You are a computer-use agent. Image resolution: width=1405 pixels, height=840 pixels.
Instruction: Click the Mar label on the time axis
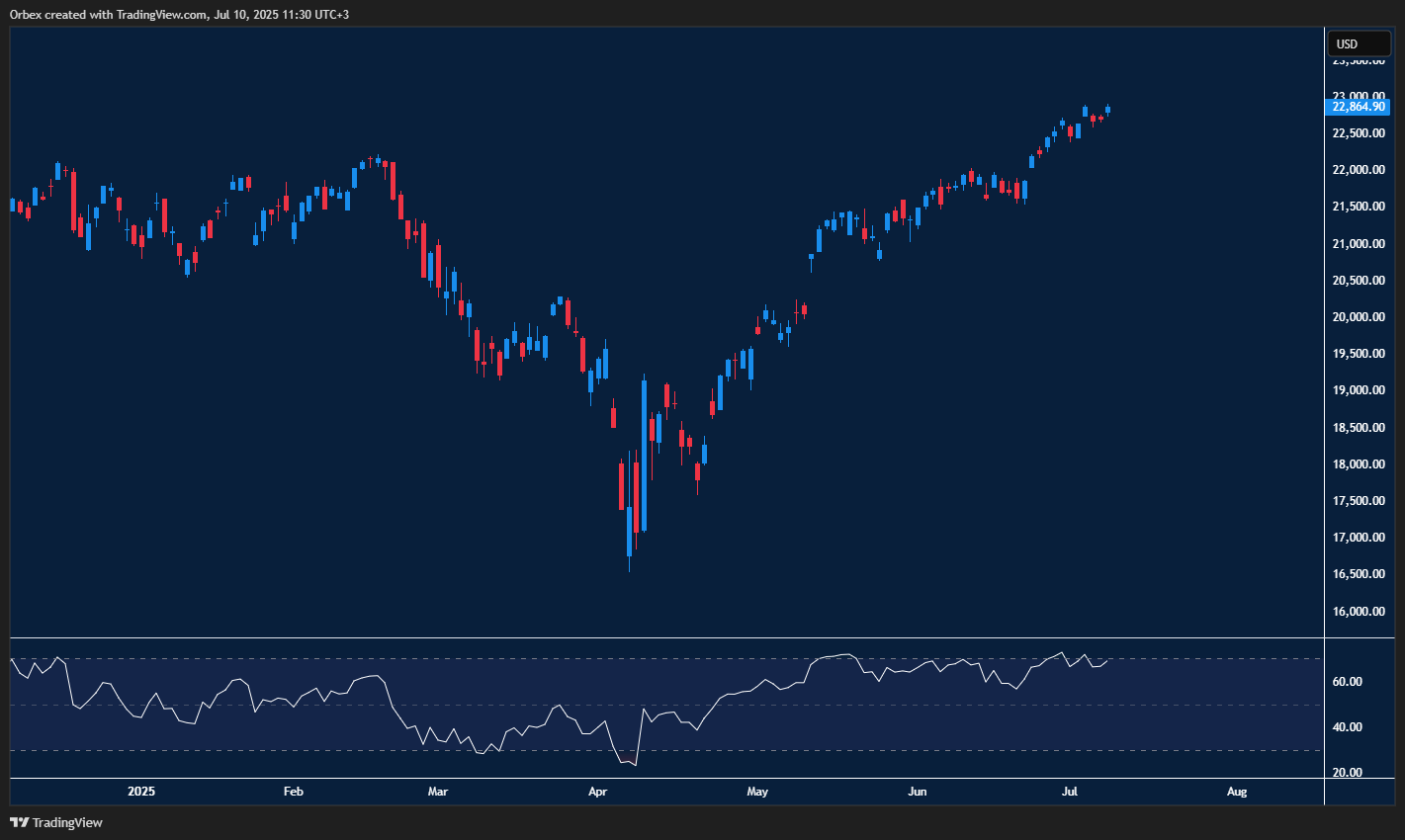tap(438, 792)
